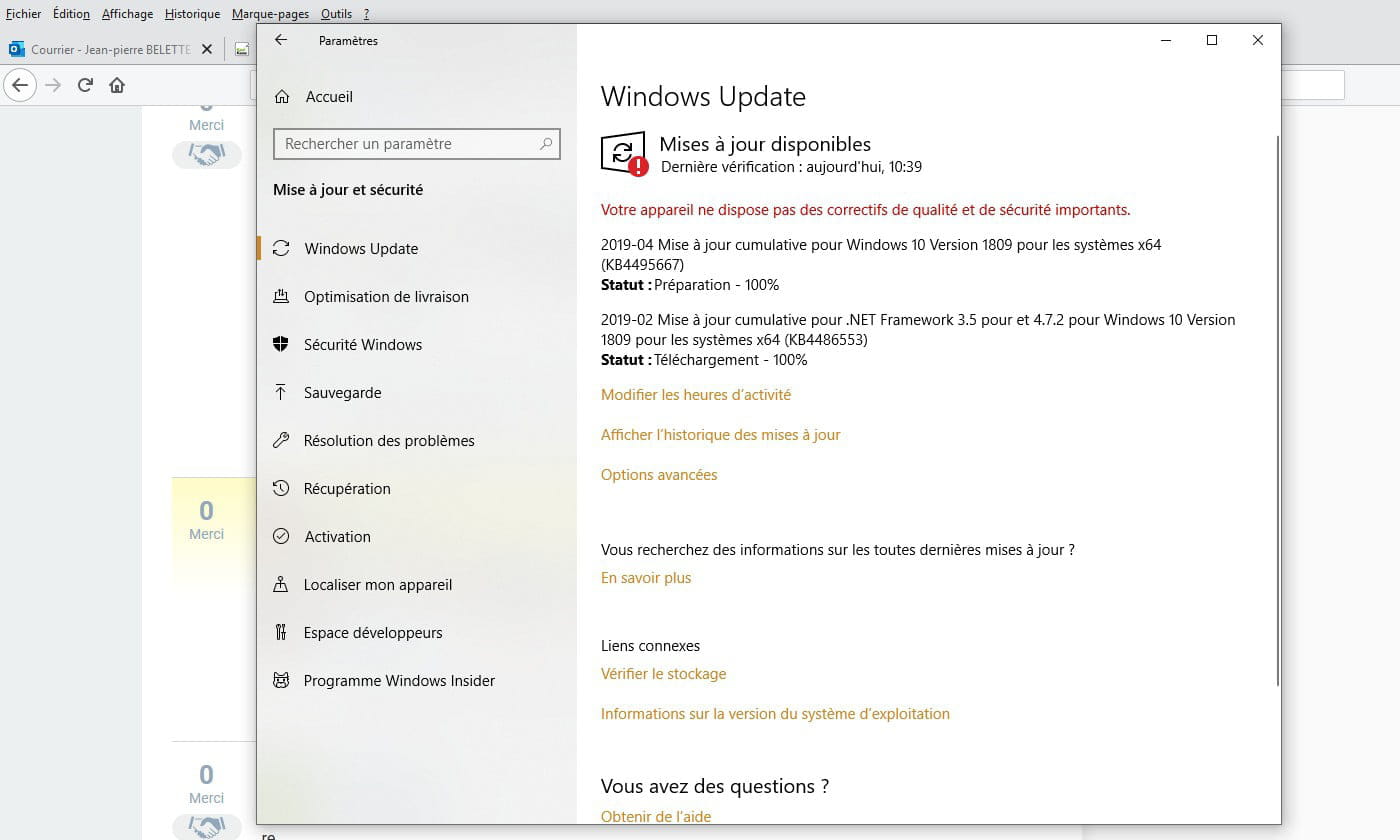The image size is (1400, 840).
Task: Click the Accueil label in Settings
Action: [329, 97]
